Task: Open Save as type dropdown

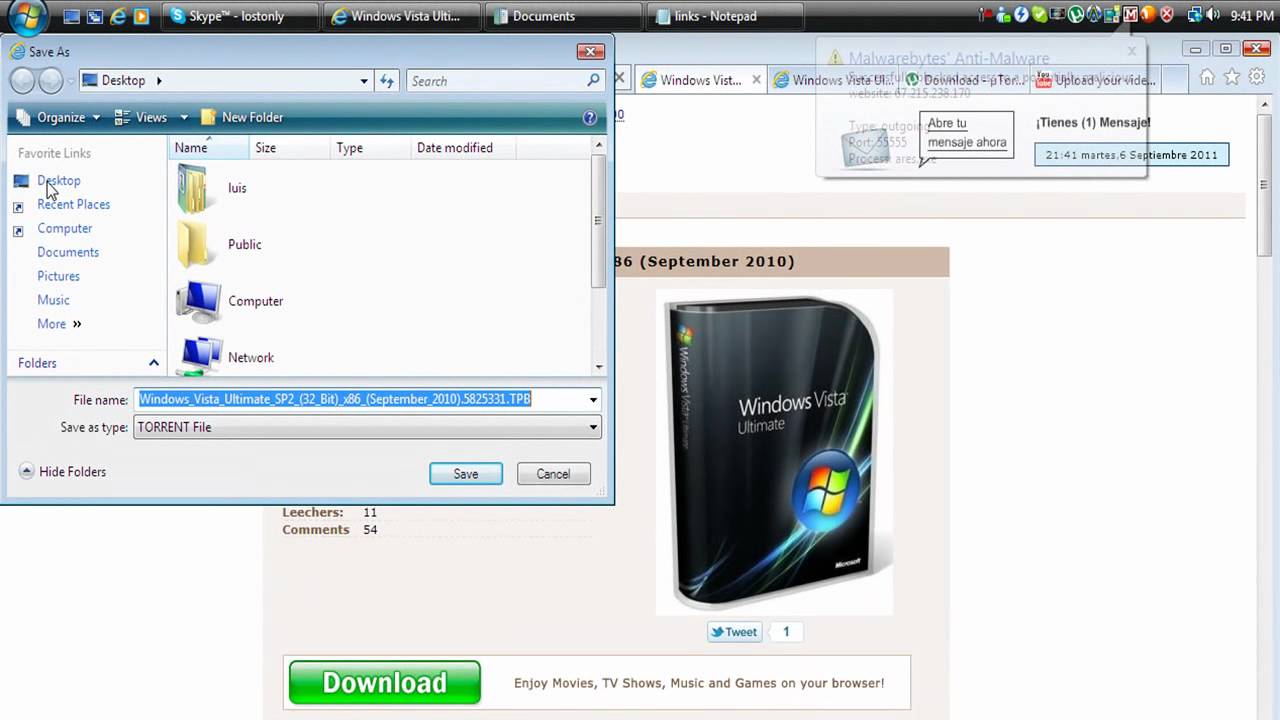Action: [x=593, y=427]
